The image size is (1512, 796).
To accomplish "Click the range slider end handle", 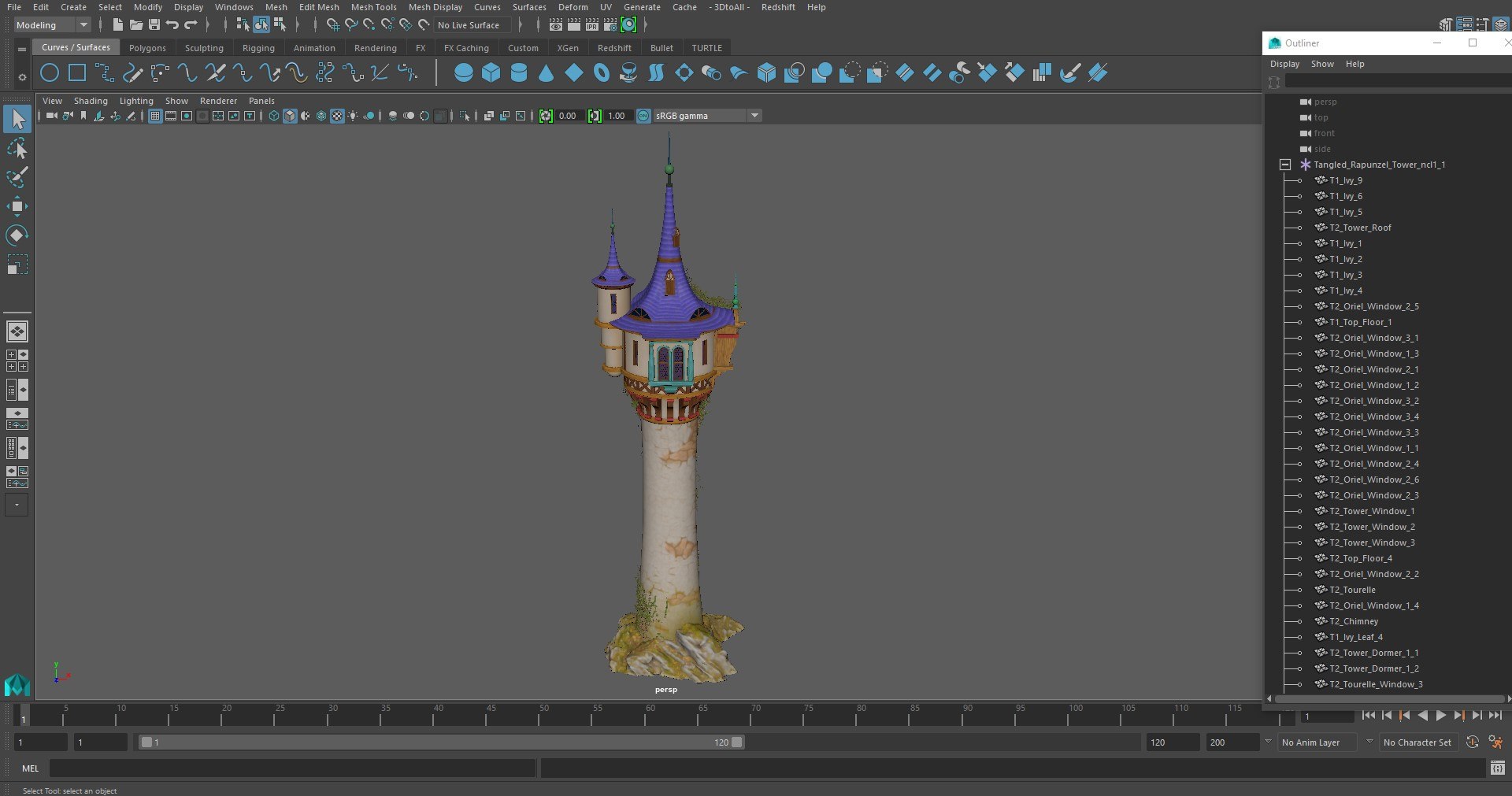I will (736, 742).
